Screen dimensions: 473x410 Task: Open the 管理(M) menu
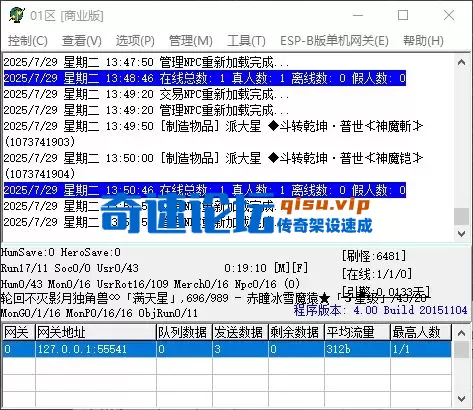point(191,41)
